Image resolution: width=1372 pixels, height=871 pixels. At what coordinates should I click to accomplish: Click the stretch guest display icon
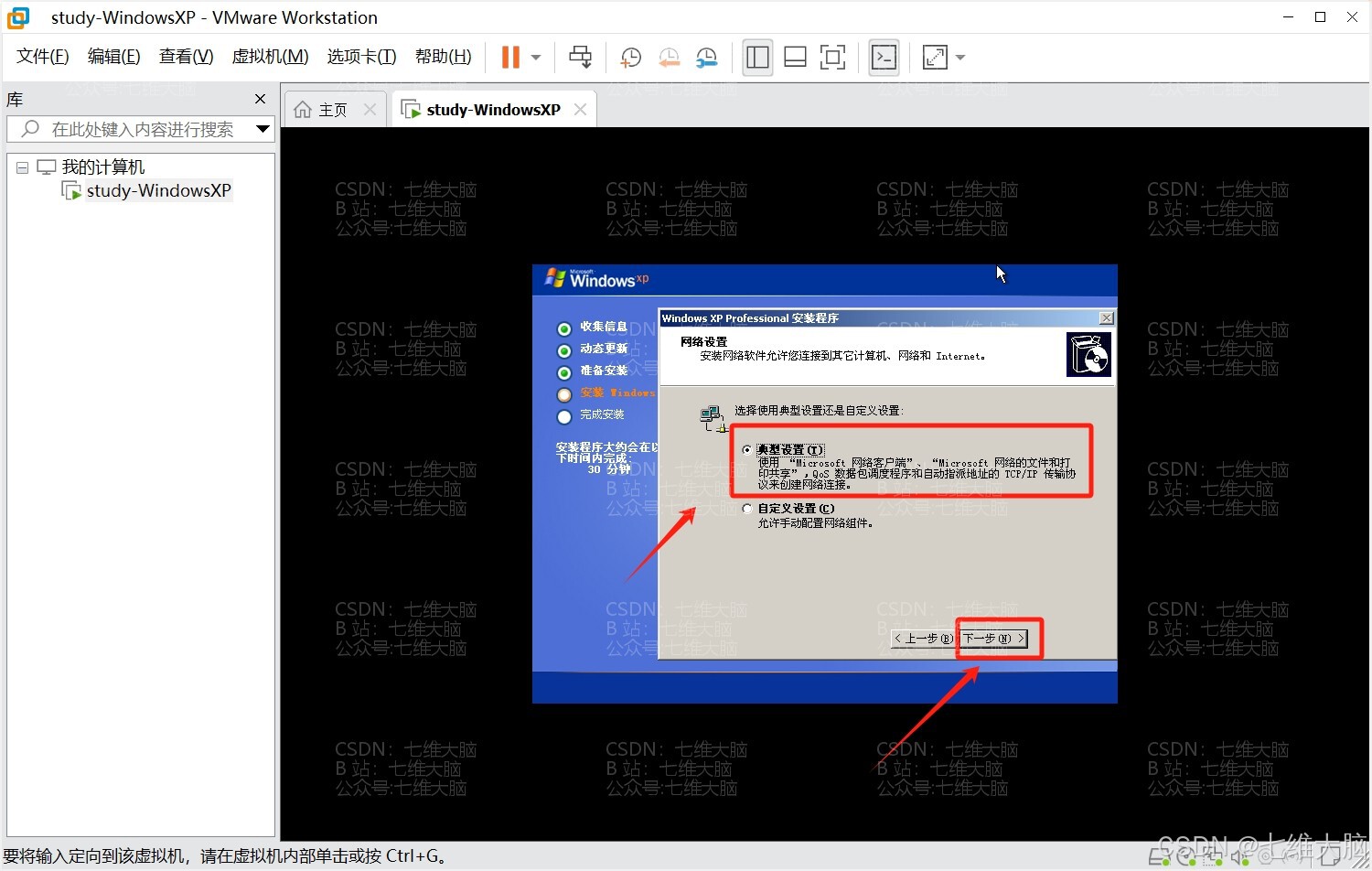935,57
